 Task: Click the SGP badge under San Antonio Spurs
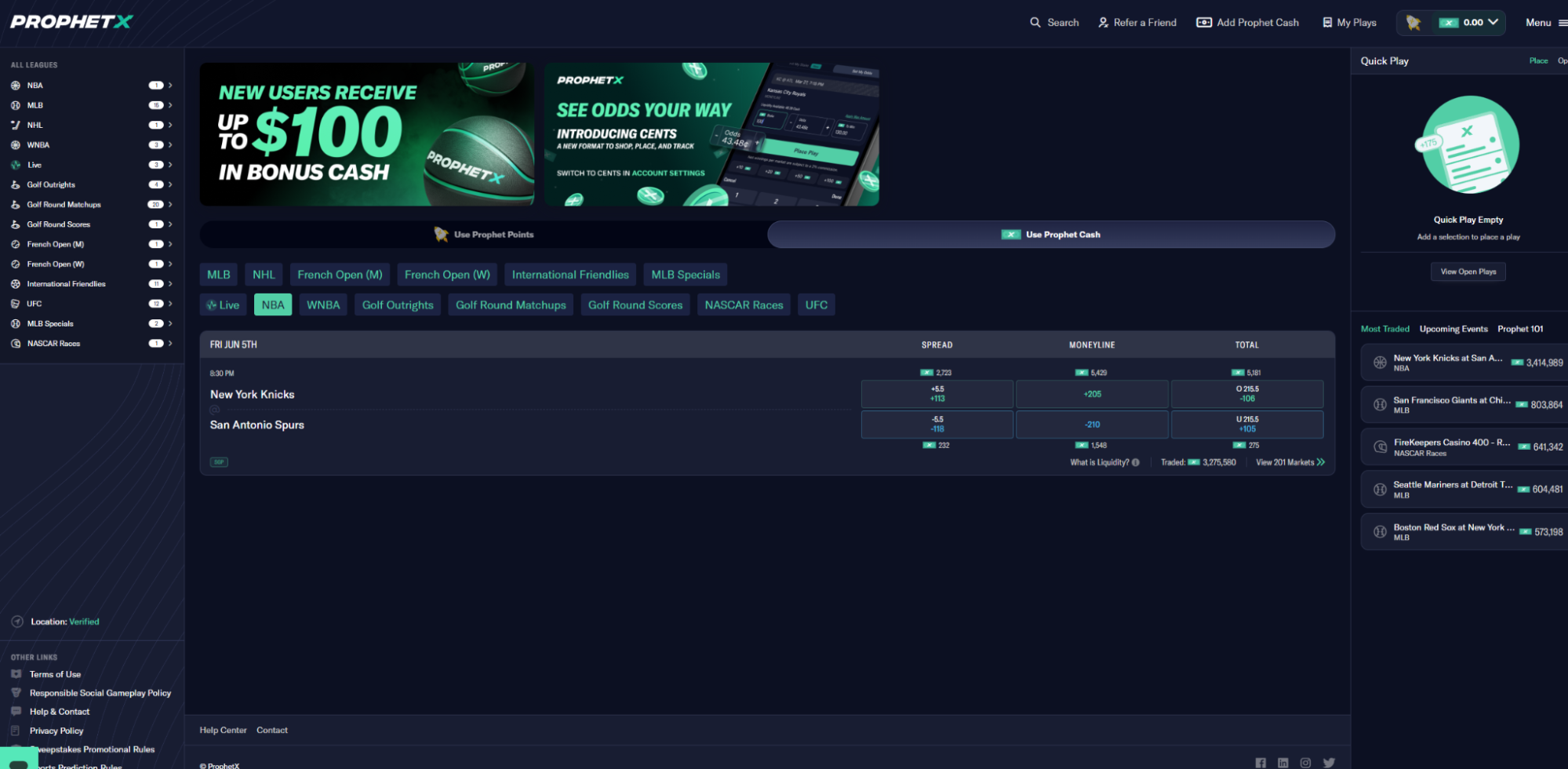tap(219, 462)
